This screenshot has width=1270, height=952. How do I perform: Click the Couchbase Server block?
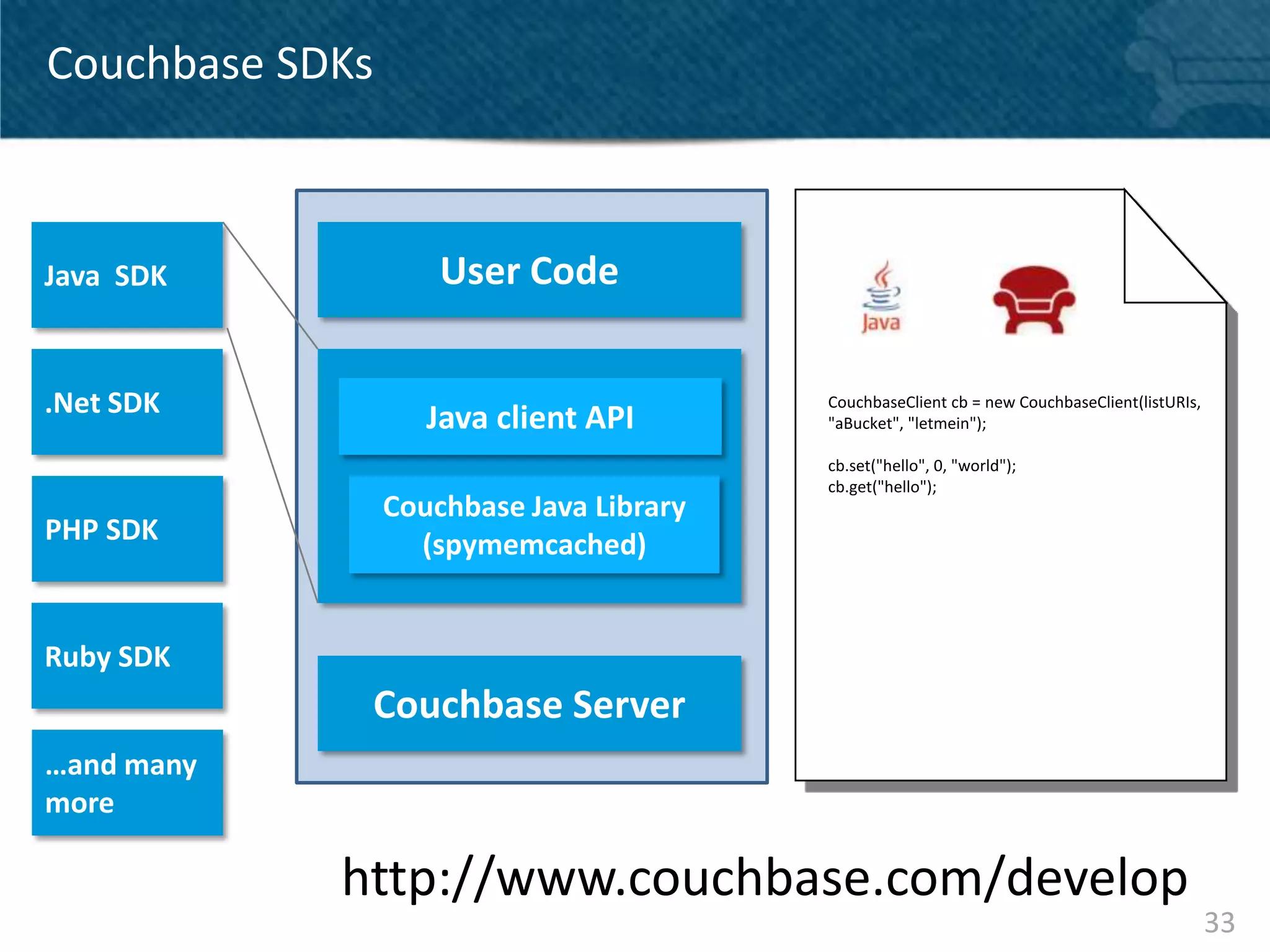click(529, 704)
